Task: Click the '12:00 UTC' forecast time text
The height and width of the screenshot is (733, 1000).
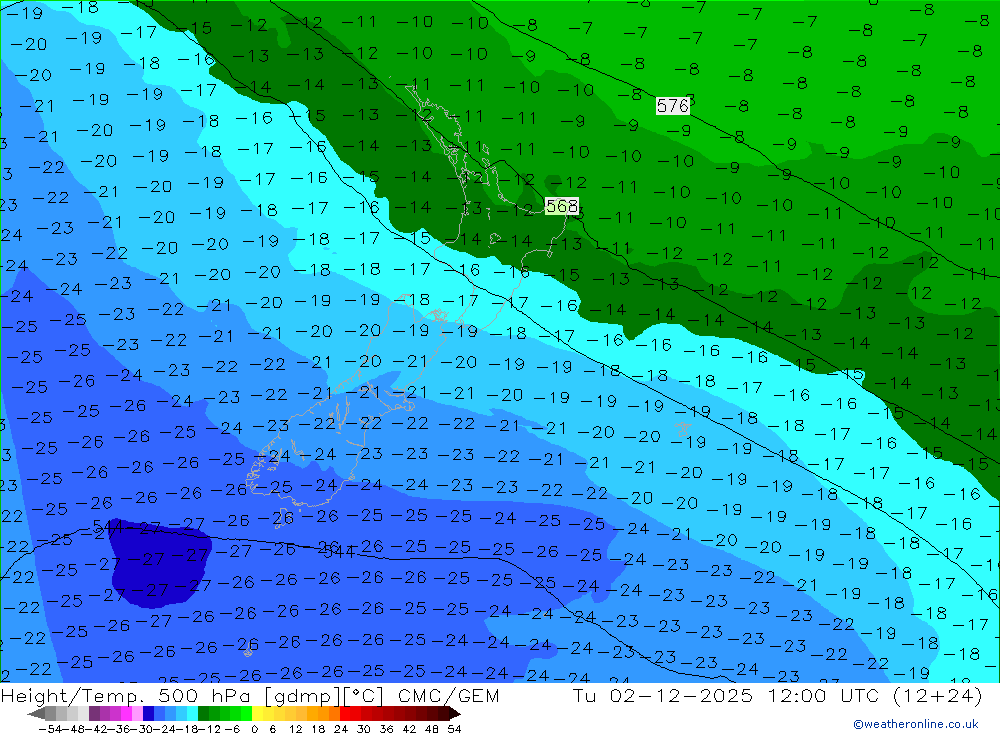Action: click(x=823, y=695)
